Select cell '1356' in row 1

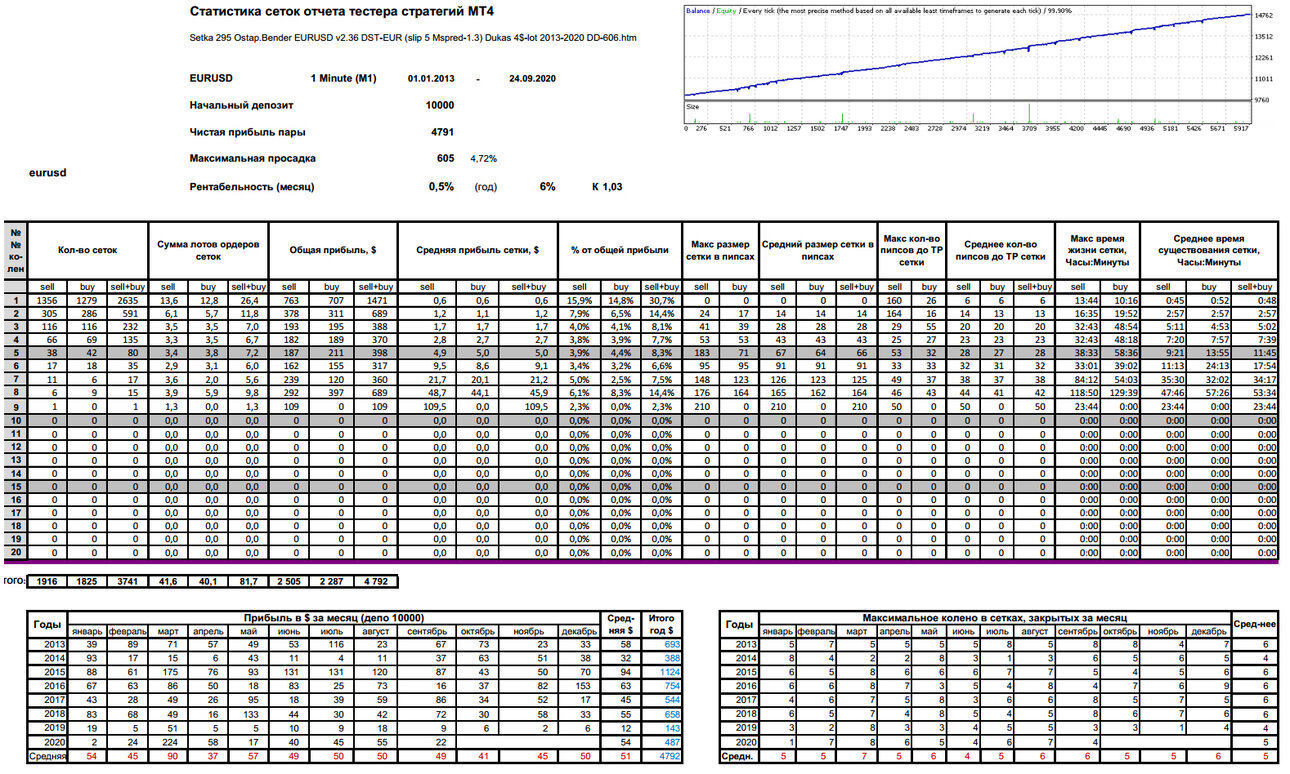pos(47,300)
